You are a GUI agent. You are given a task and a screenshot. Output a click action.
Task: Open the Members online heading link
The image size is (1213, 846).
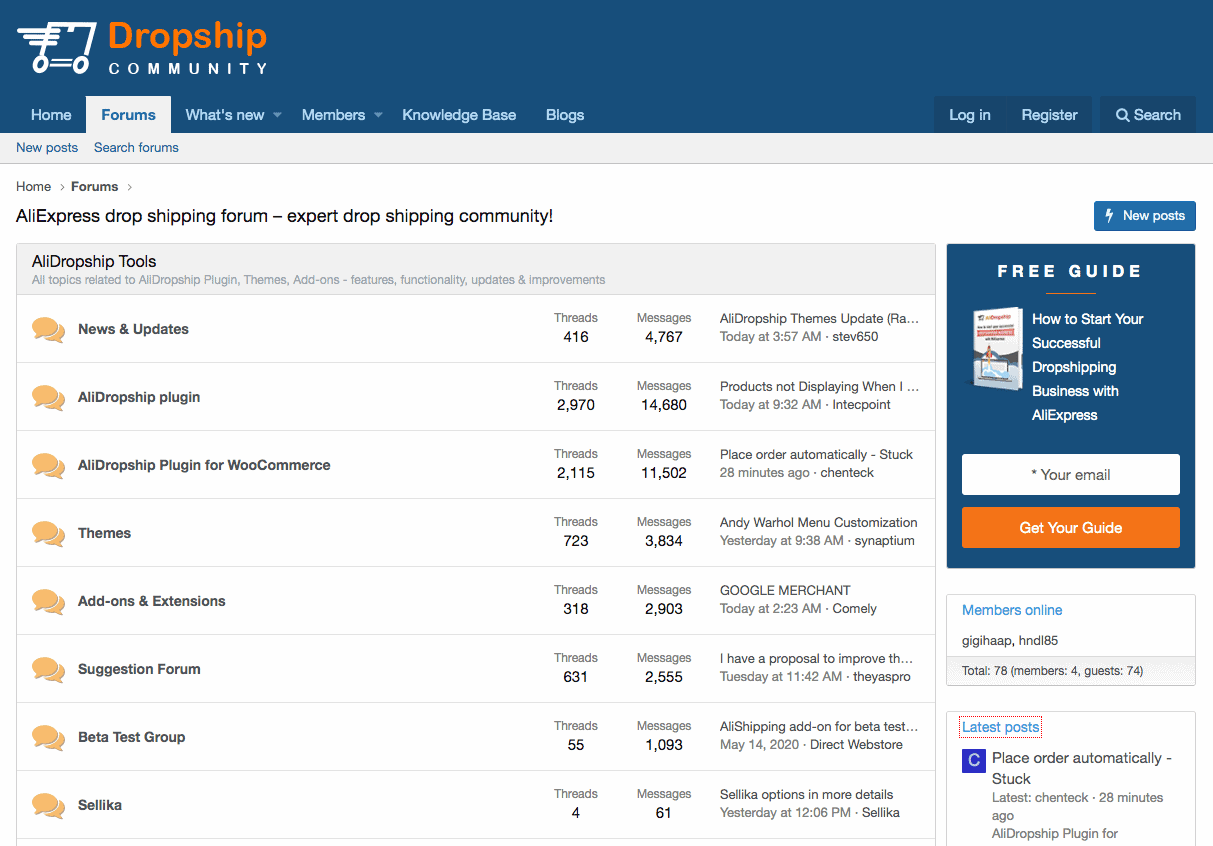tap(1012, 610)
